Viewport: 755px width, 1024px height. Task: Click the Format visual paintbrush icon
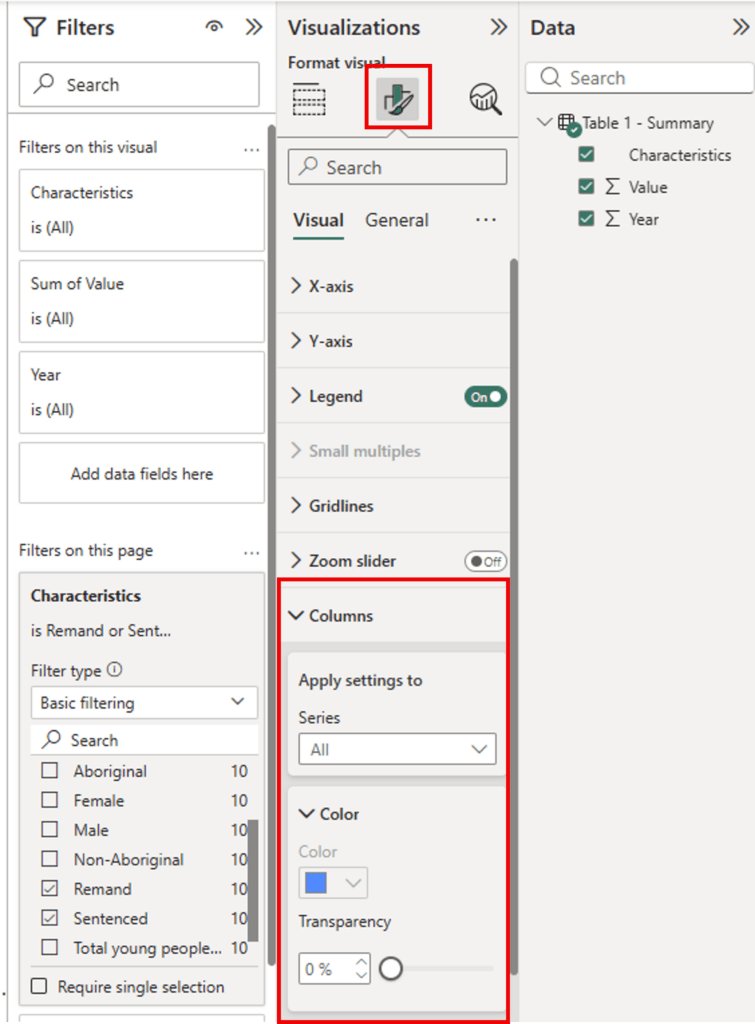point(399,98)
